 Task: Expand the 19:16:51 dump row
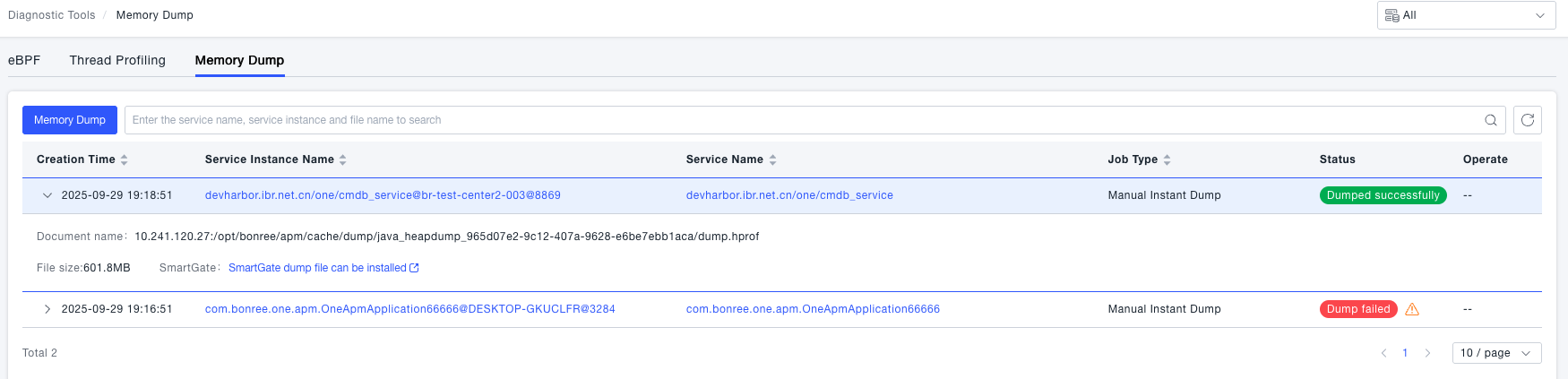pyautogui.click(x=47, y=309)
